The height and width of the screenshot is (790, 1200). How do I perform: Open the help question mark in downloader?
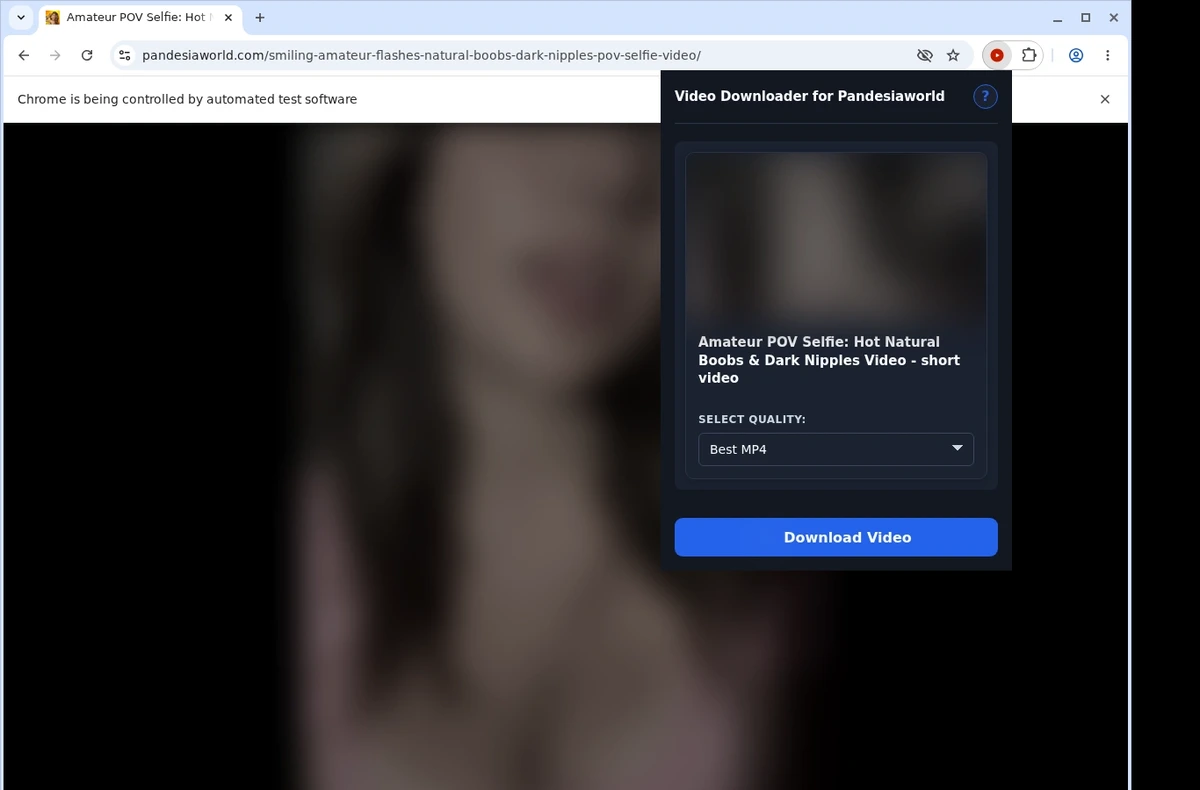click(985, 96)
